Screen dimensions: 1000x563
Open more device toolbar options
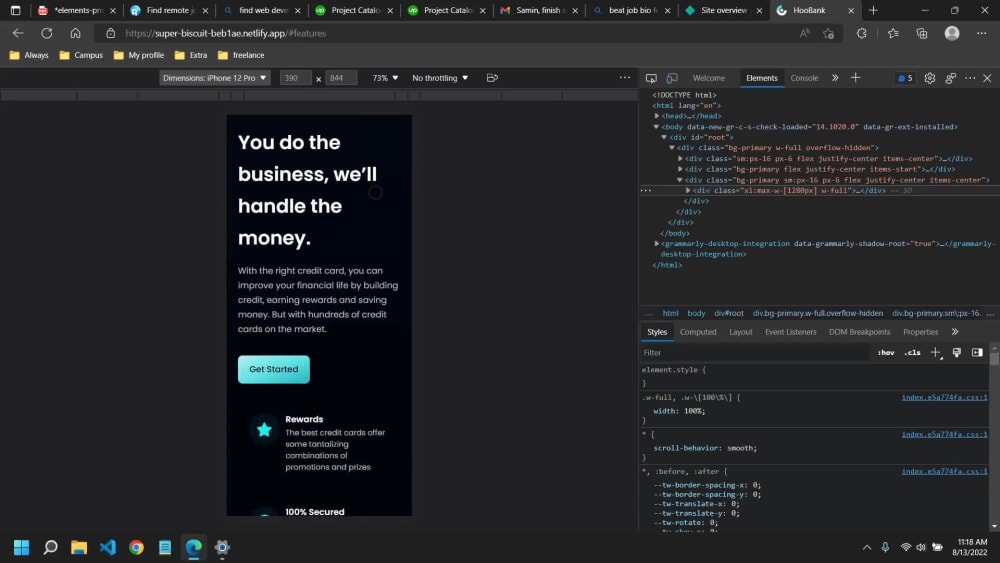[624, 77]
